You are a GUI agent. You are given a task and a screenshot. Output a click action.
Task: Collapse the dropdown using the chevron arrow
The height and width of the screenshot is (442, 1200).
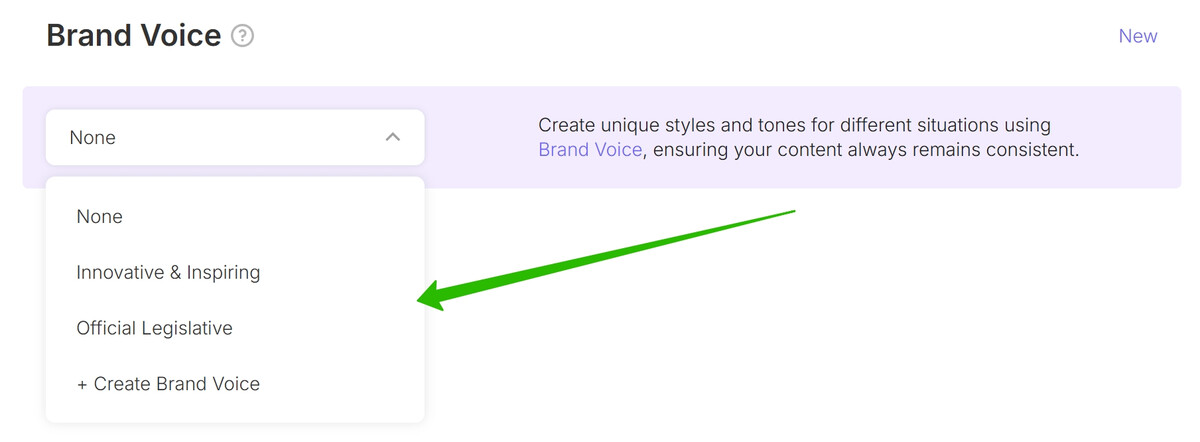pyautogui.click(x=393, y=137)
